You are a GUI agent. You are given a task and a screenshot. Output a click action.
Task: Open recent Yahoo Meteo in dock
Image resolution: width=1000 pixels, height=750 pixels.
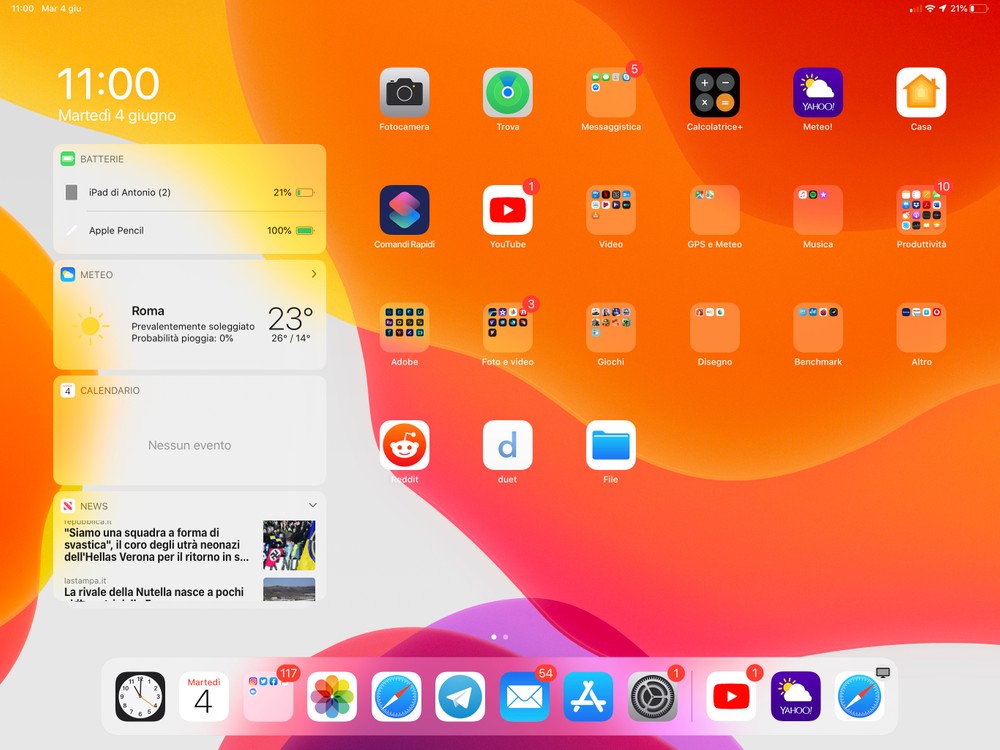click(796, 696)
